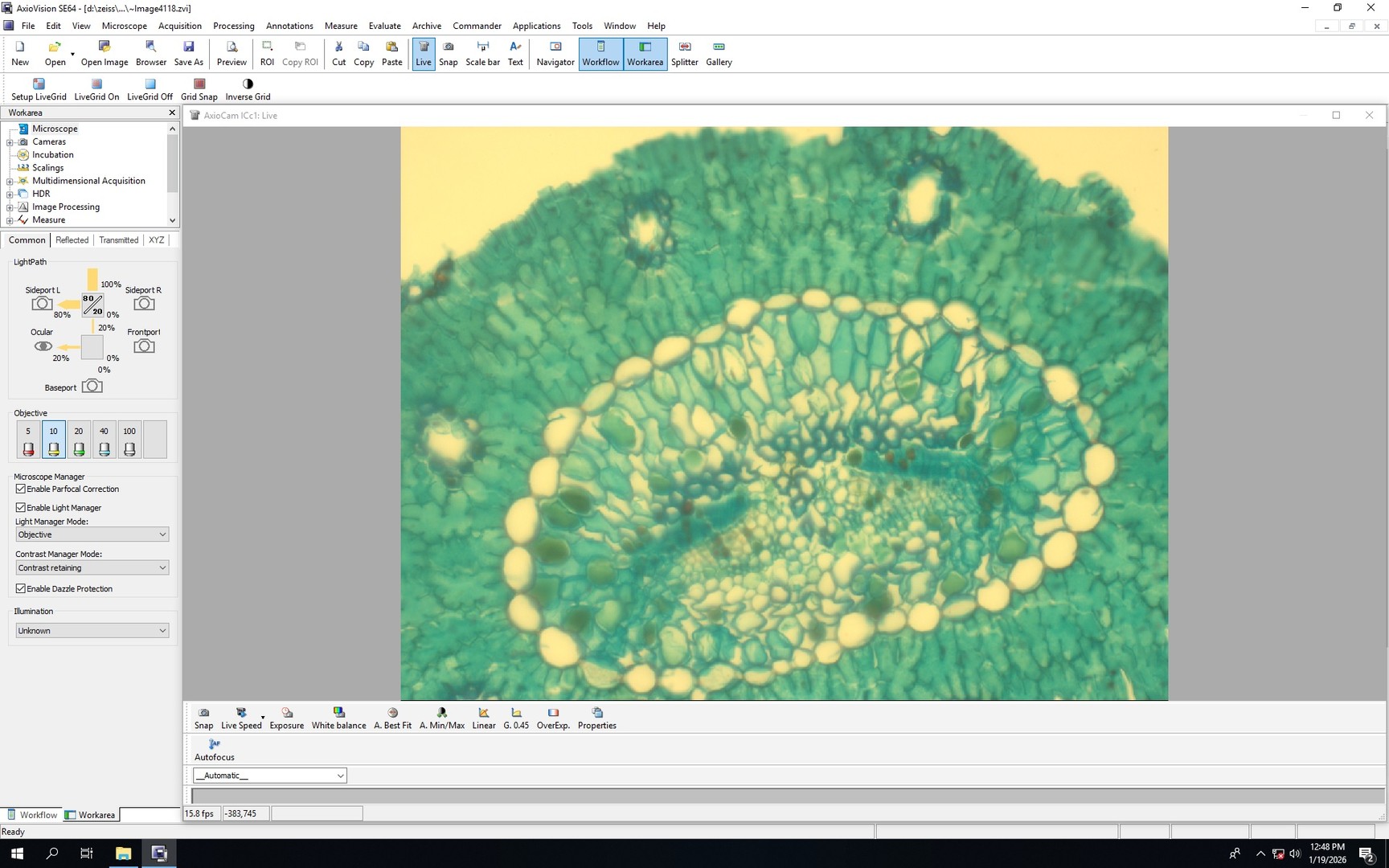Select the 40x objective
The image size is (1389, 868).
click(104, 439)
